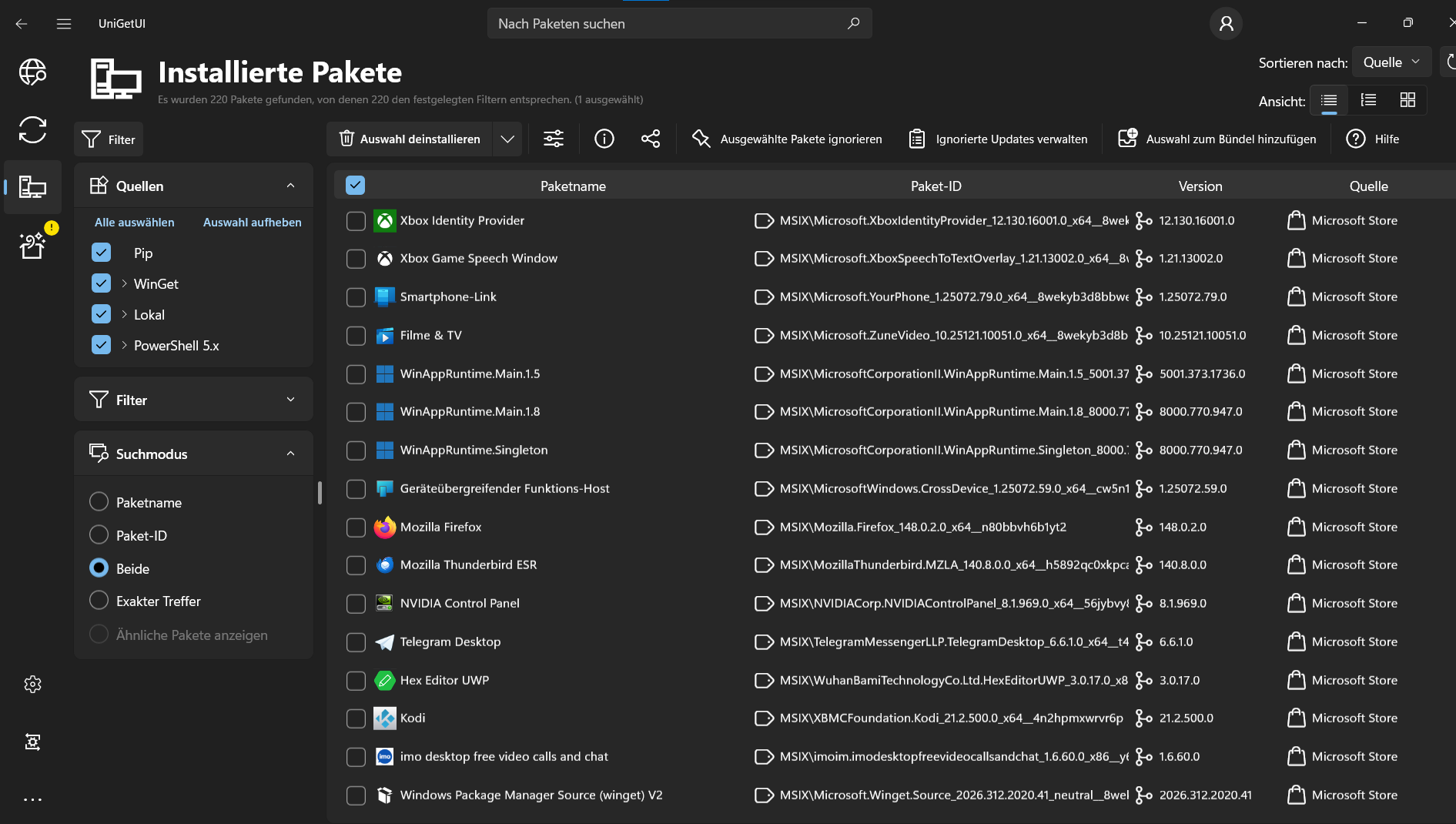Open Software Updates in the sidebar
Image resolution: width=1456 pixels, height=824 pixels.
coord(32,129)
